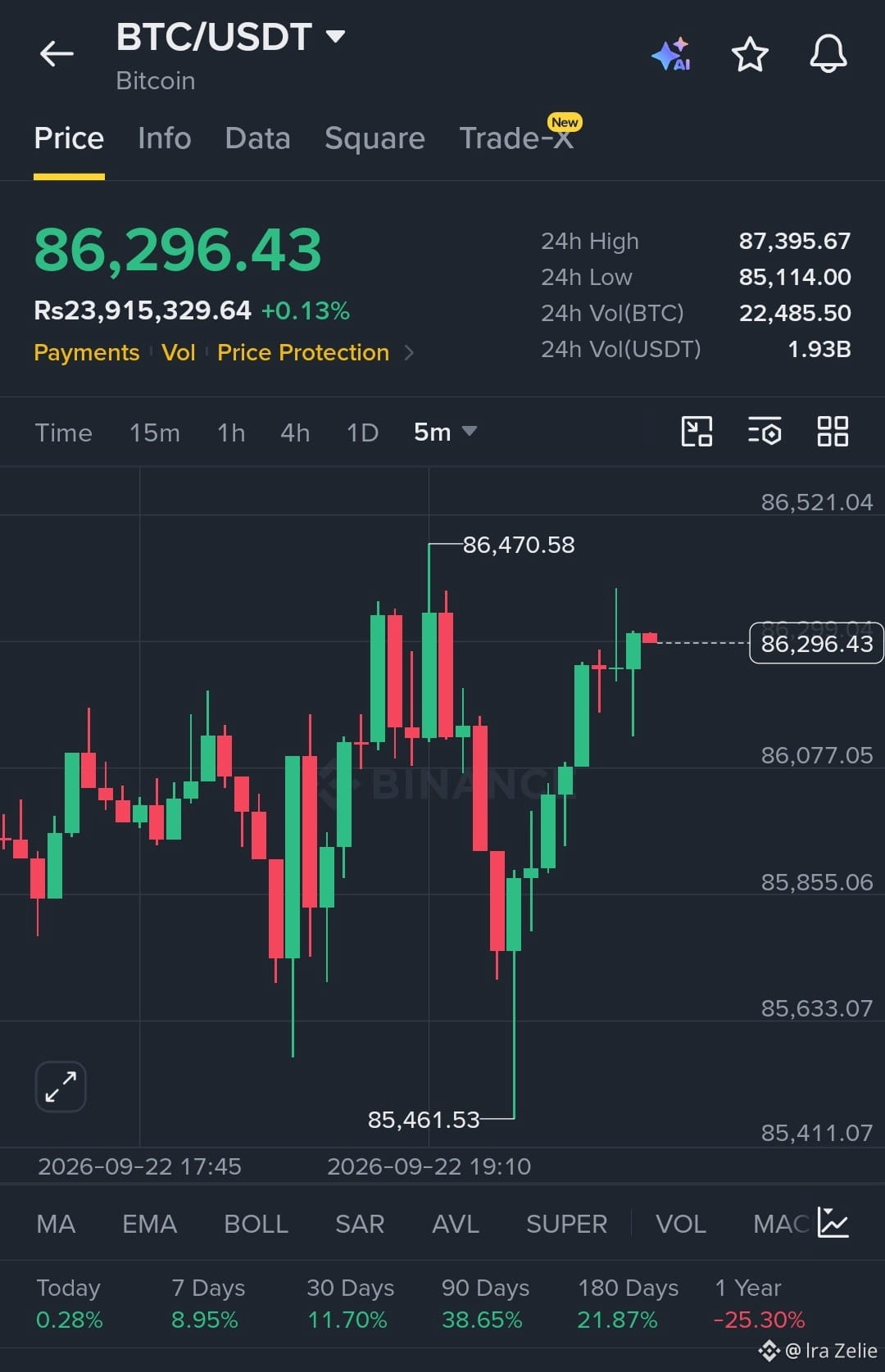Expand chart to fullscreen with arrows icon
This screenshot has height=1372, width=885.
click(x=61, y=1087)
